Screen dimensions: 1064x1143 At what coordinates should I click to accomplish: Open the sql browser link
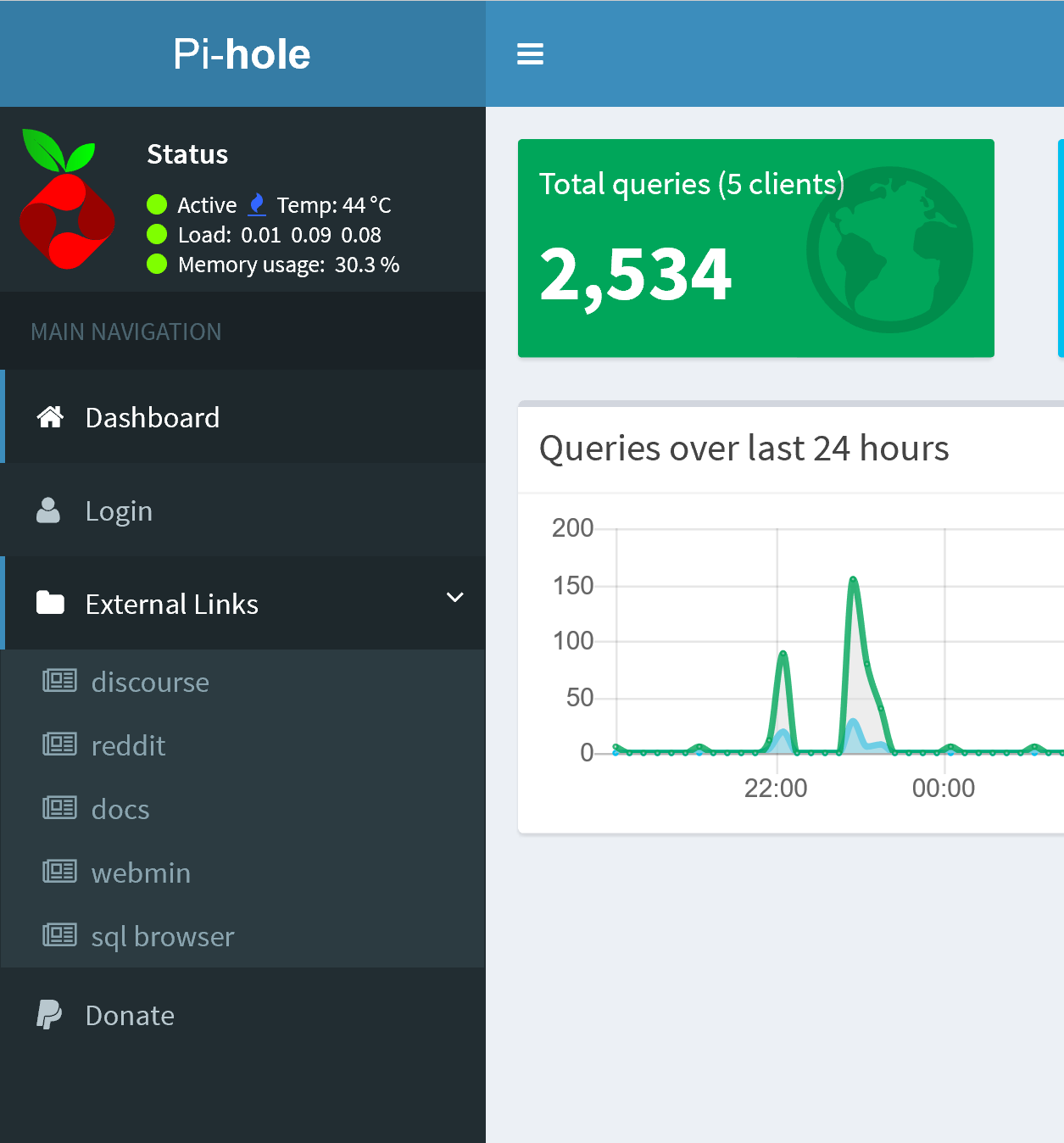pyautogui.click(x=163, y=937)
